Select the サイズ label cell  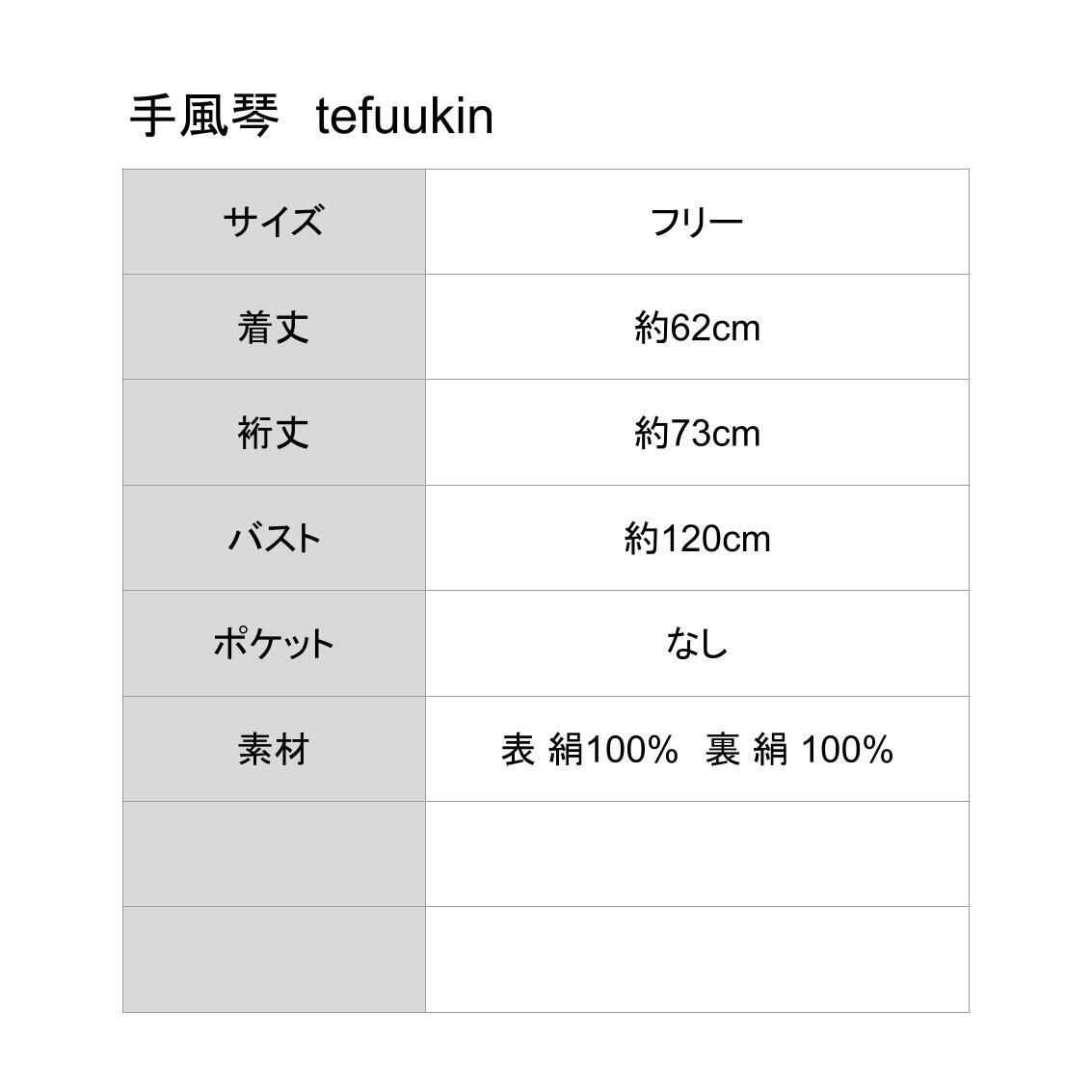(x=274, y=222)
